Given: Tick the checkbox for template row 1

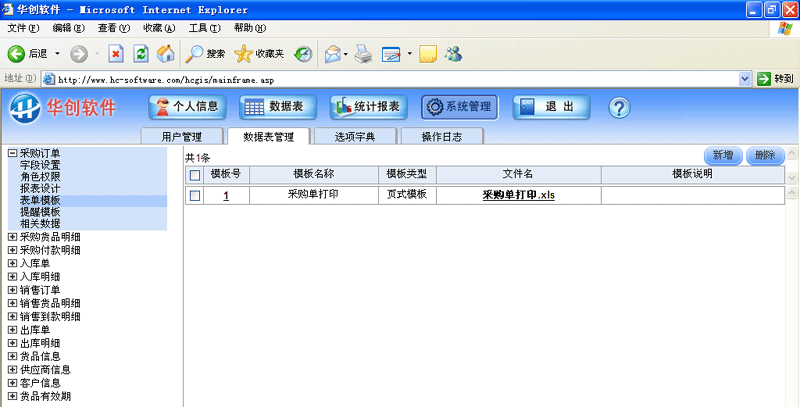Looking at the screenshot, I should click(x=195, y=196).
